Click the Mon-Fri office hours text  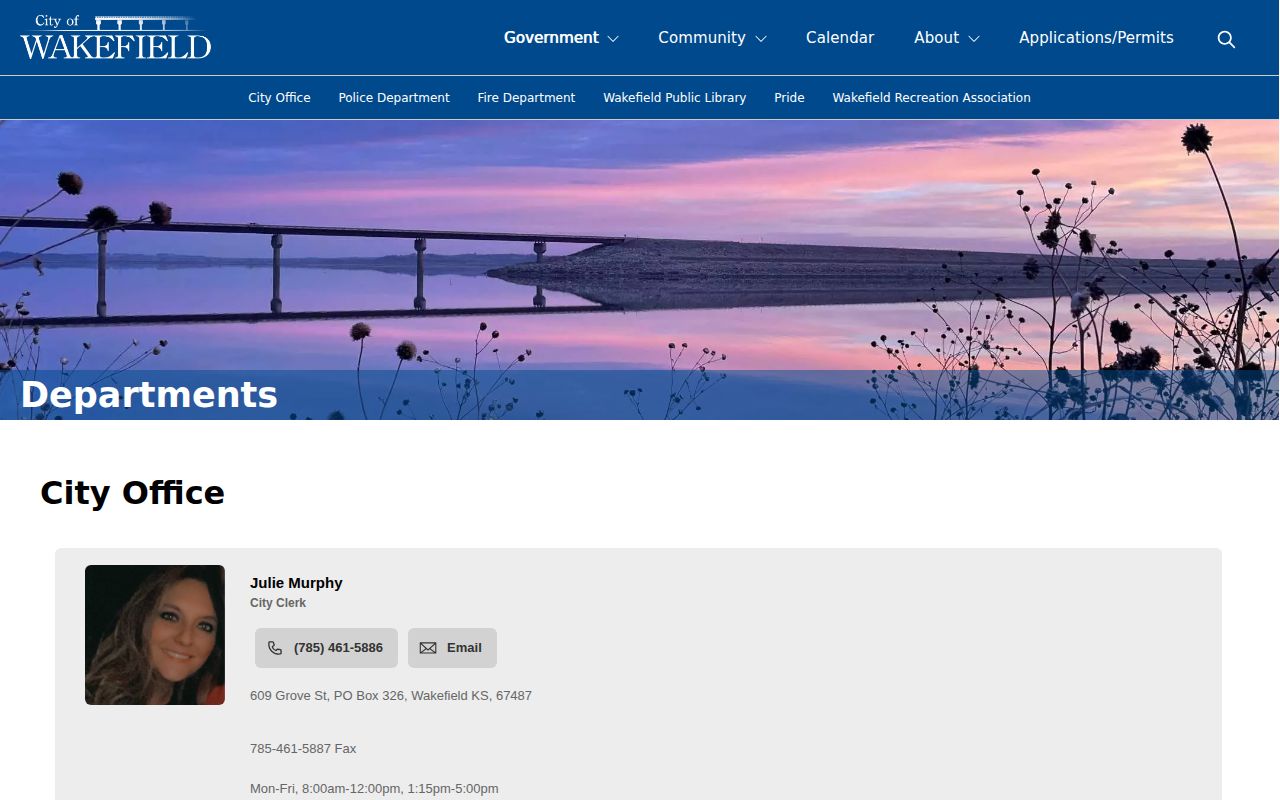(374, 789)
